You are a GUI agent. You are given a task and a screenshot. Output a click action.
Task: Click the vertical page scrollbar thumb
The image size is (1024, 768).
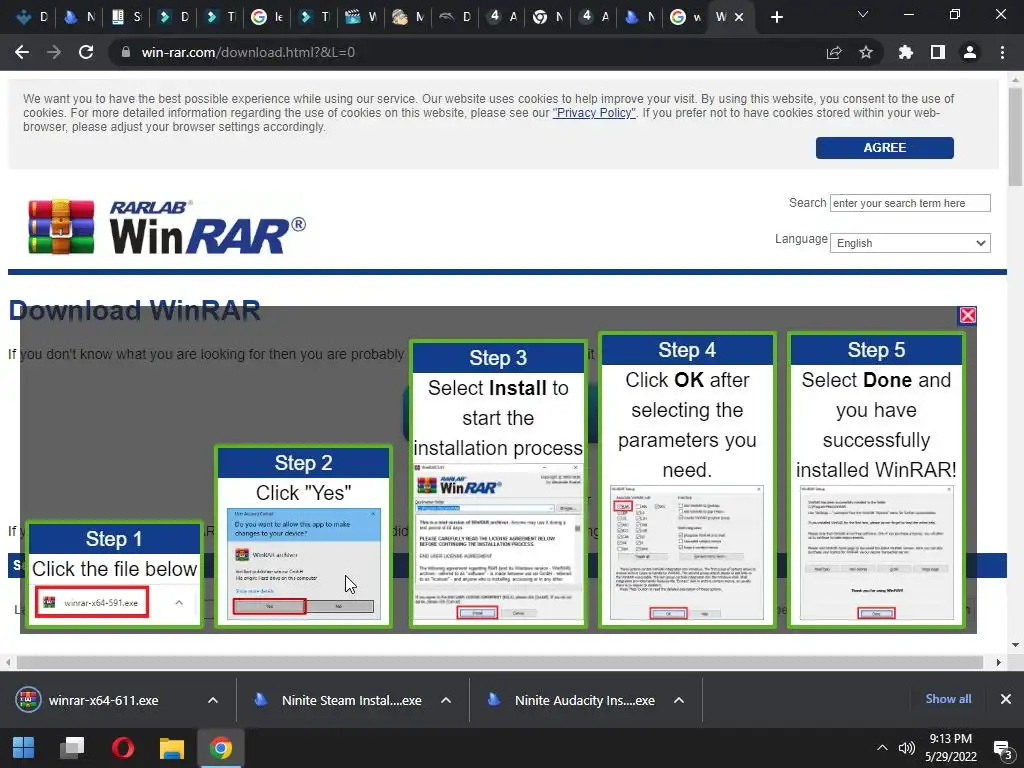click(x=1015, y=137)
